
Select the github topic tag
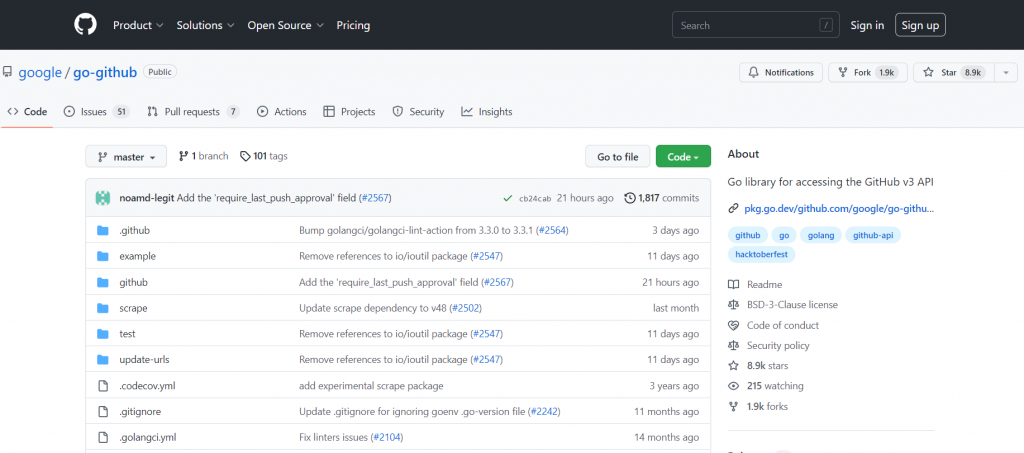point(748,235)
